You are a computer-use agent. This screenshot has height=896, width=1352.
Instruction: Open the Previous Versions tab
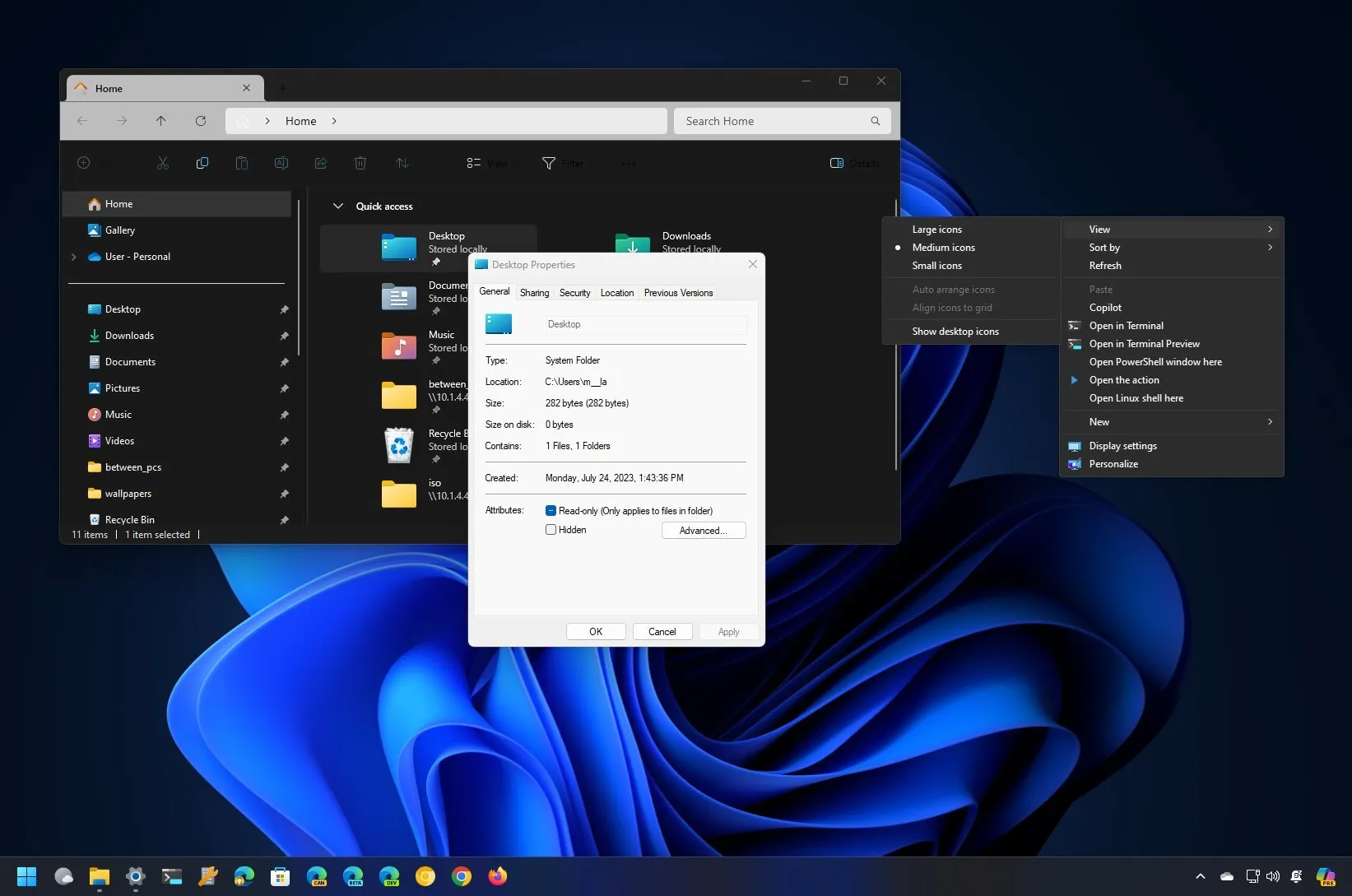coord(677,292)
